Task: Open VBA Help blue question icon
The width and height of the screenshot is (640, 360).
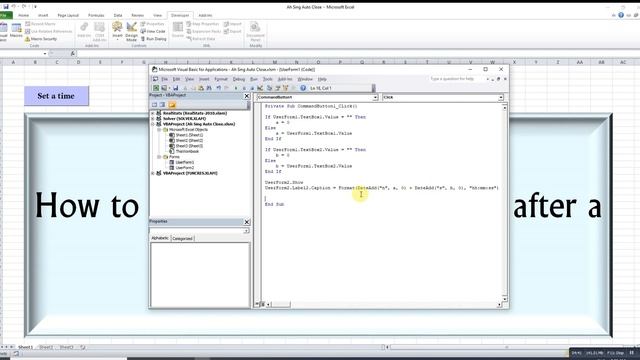Action: (303, 88)
